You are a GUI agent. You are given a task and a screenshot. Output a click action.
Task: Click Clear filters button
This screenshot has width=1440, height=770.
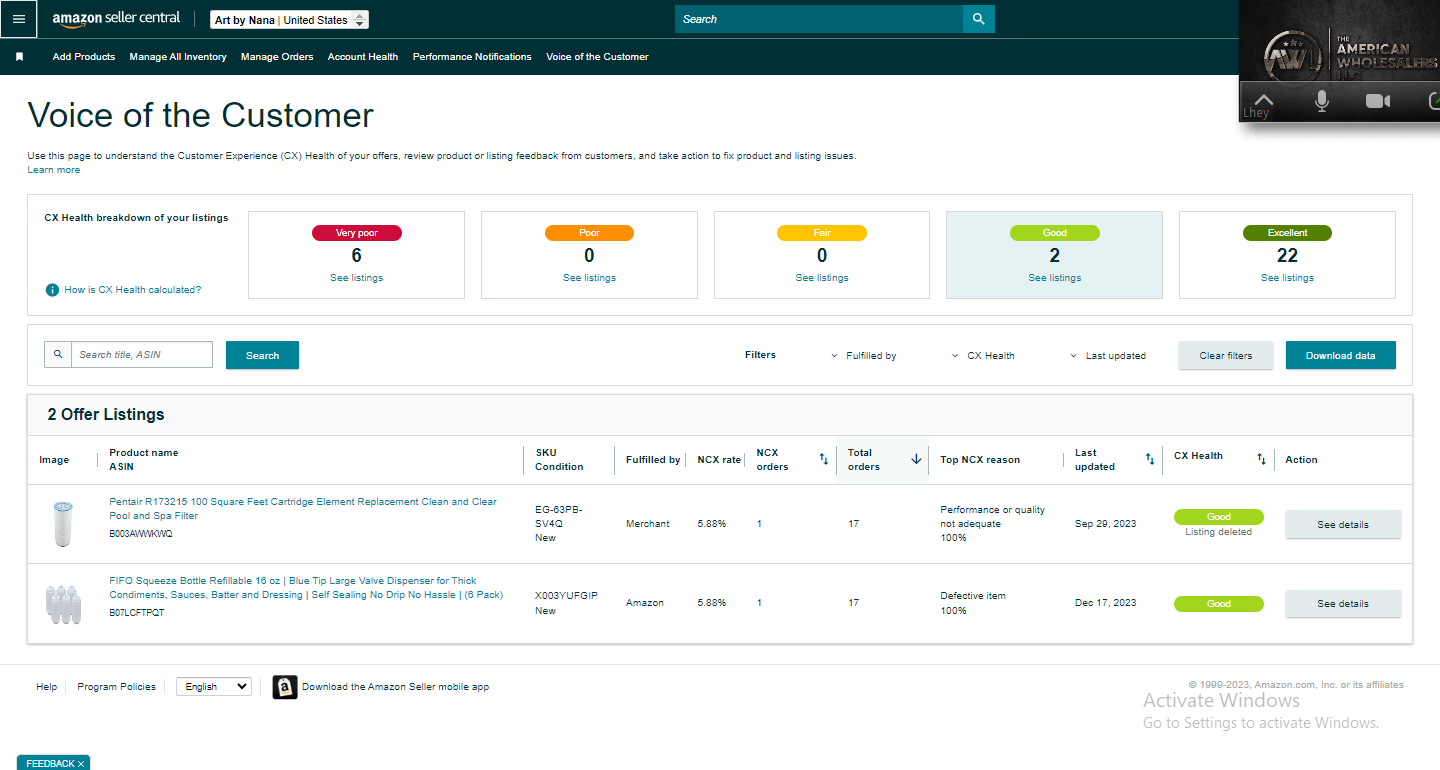pos(1226,355)
